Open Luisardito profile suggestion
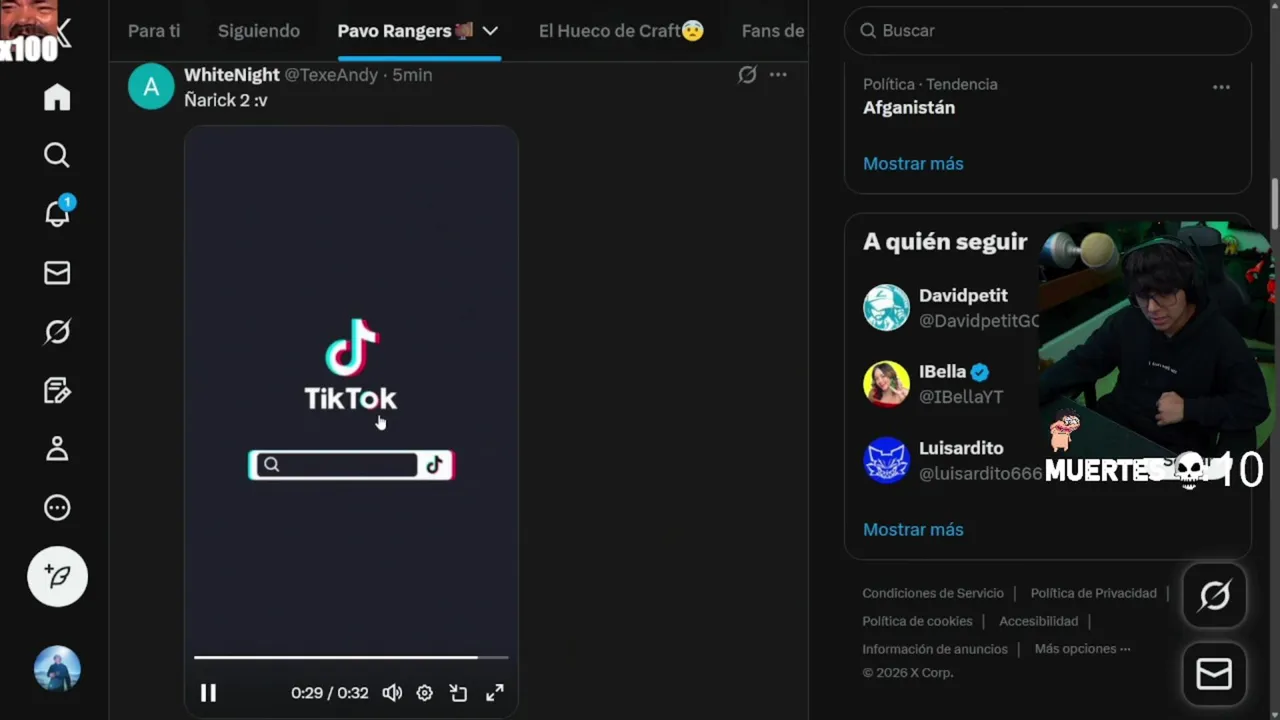This screenshot has height=720, width=1280. pyautogui.click(x=961, y=448)
